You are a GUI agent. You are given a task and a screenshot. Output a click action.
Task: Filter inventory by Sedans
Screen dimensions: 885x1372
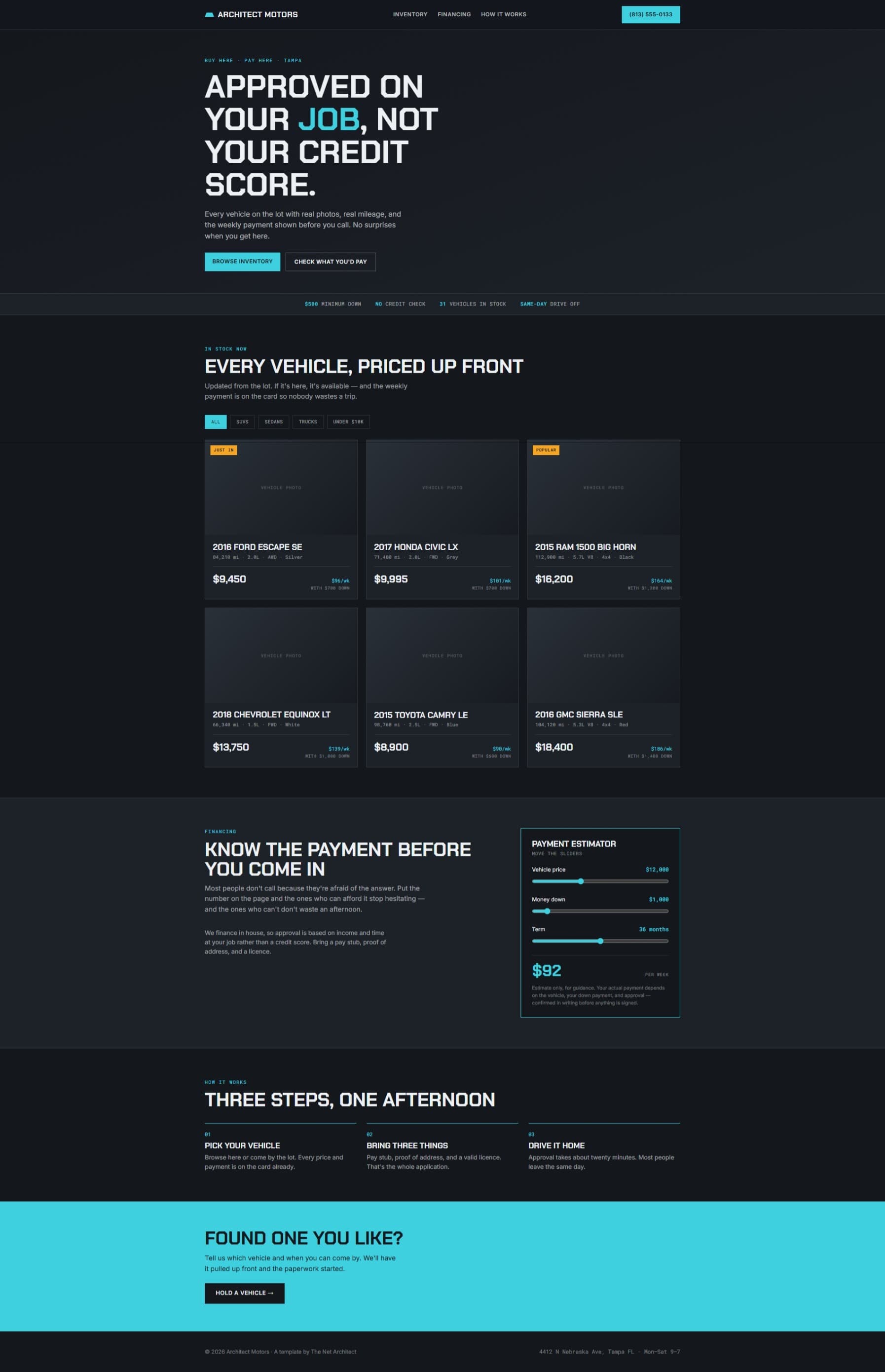coord(274,422)
